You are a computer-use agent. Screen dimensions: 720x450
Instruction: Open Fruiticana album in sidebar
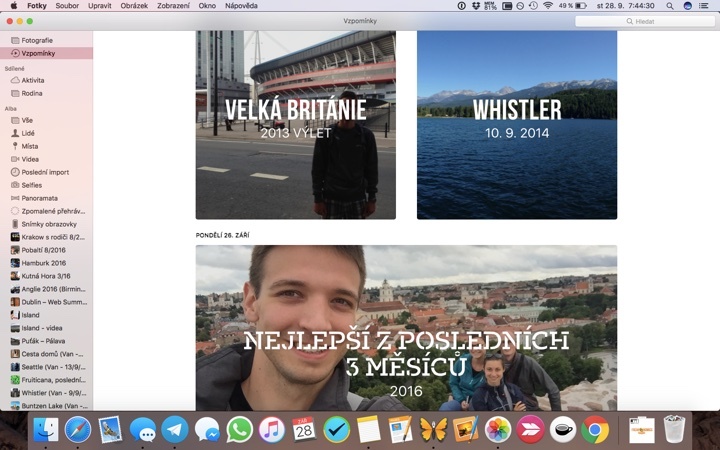coord(46,380)
